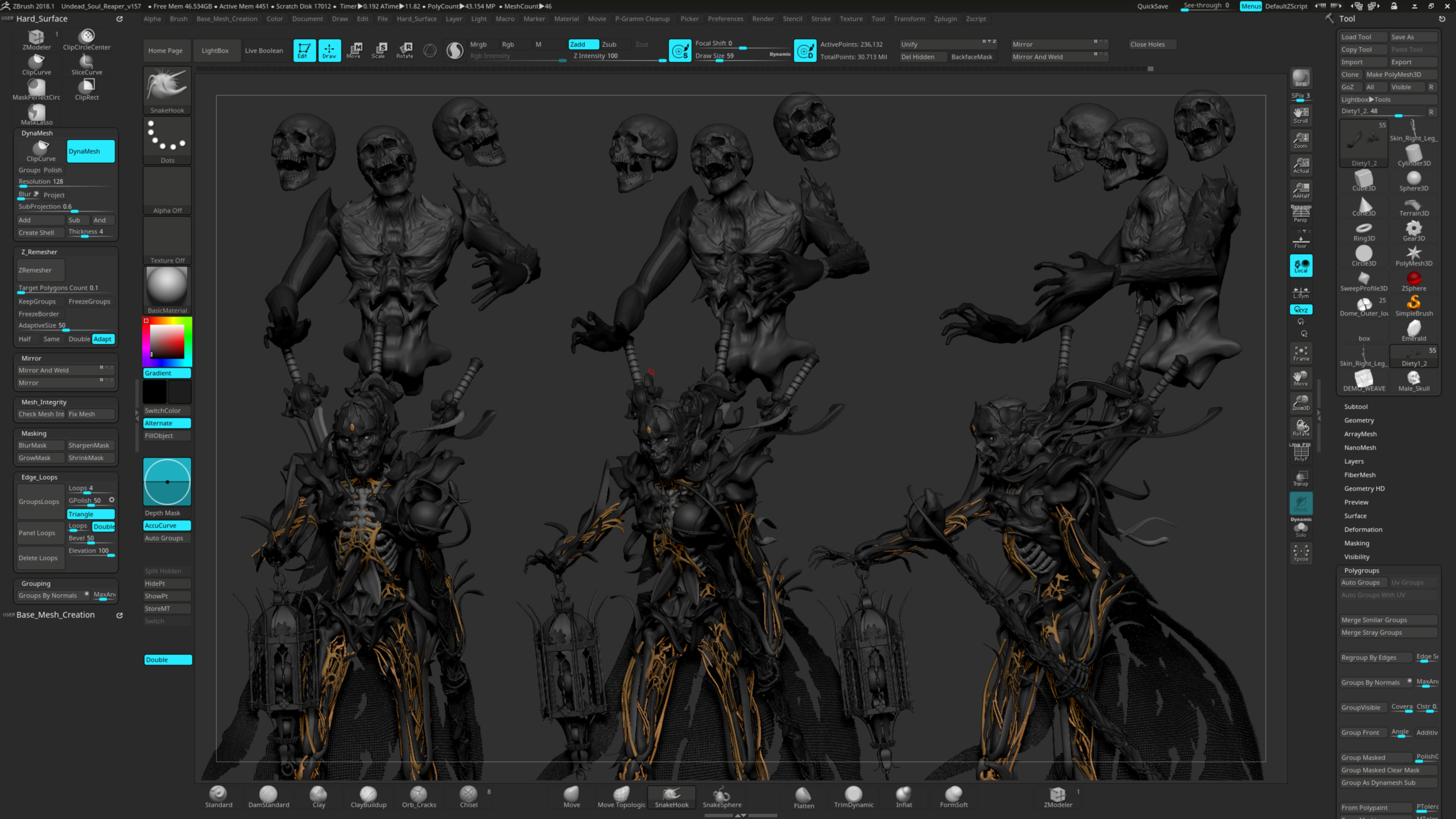Pick the SnakeSphere brush
The height and width of the screenshot is (819, 1456).
pyautogui.click(x=722, y=796)
